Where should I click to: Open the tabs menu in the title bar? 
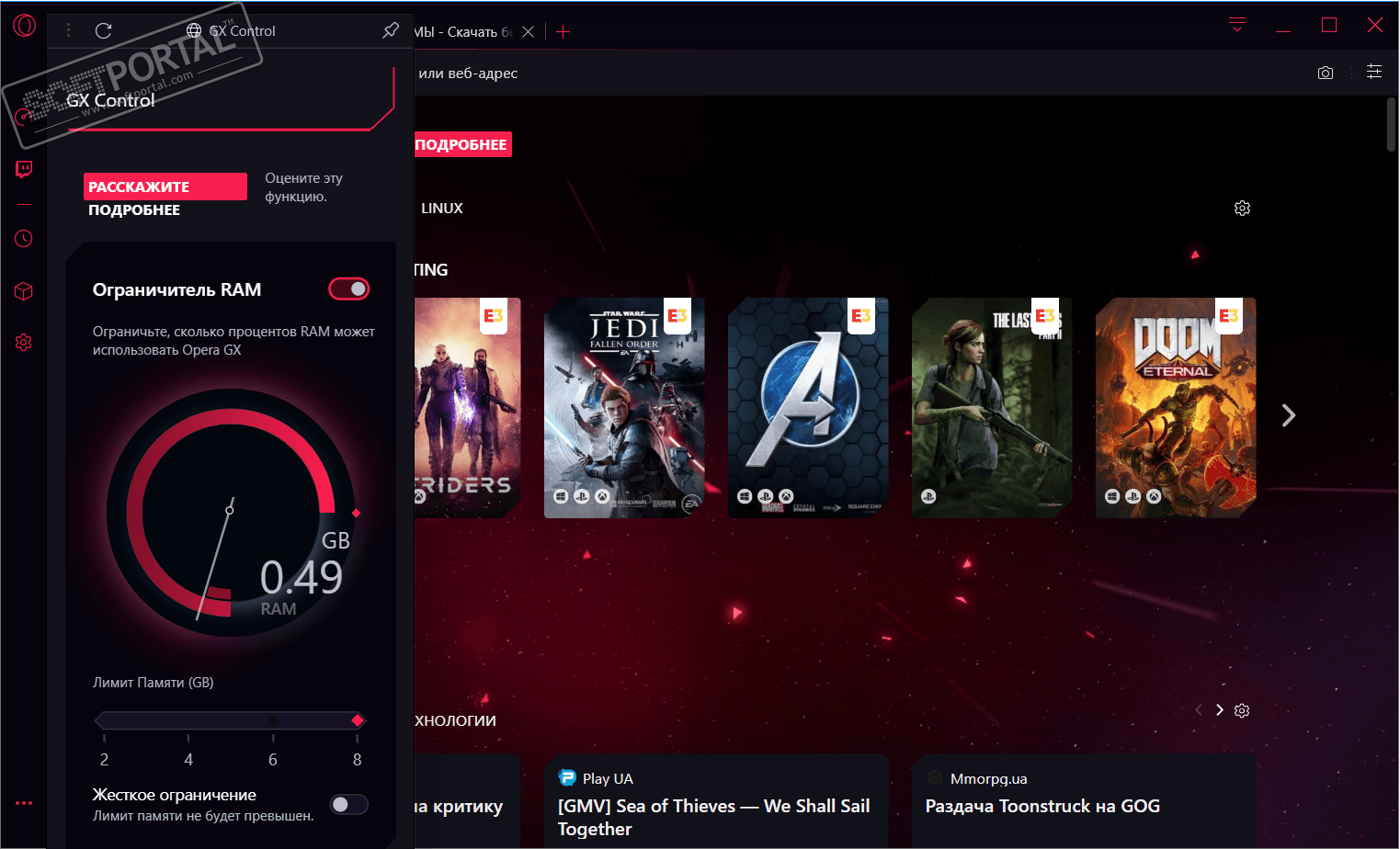tap(1237, 25)
